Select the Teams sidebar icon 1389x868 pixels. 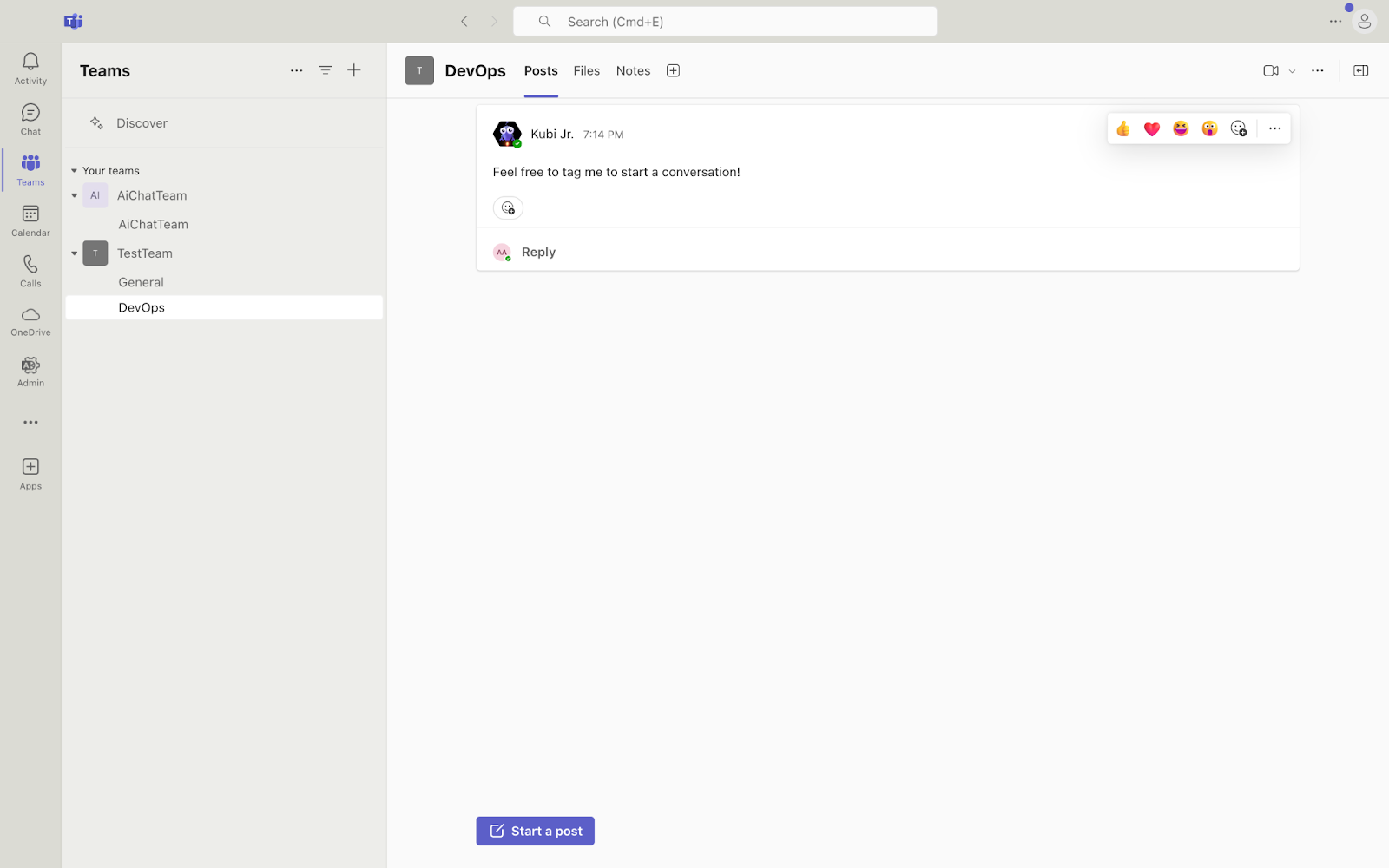(30, 169)
